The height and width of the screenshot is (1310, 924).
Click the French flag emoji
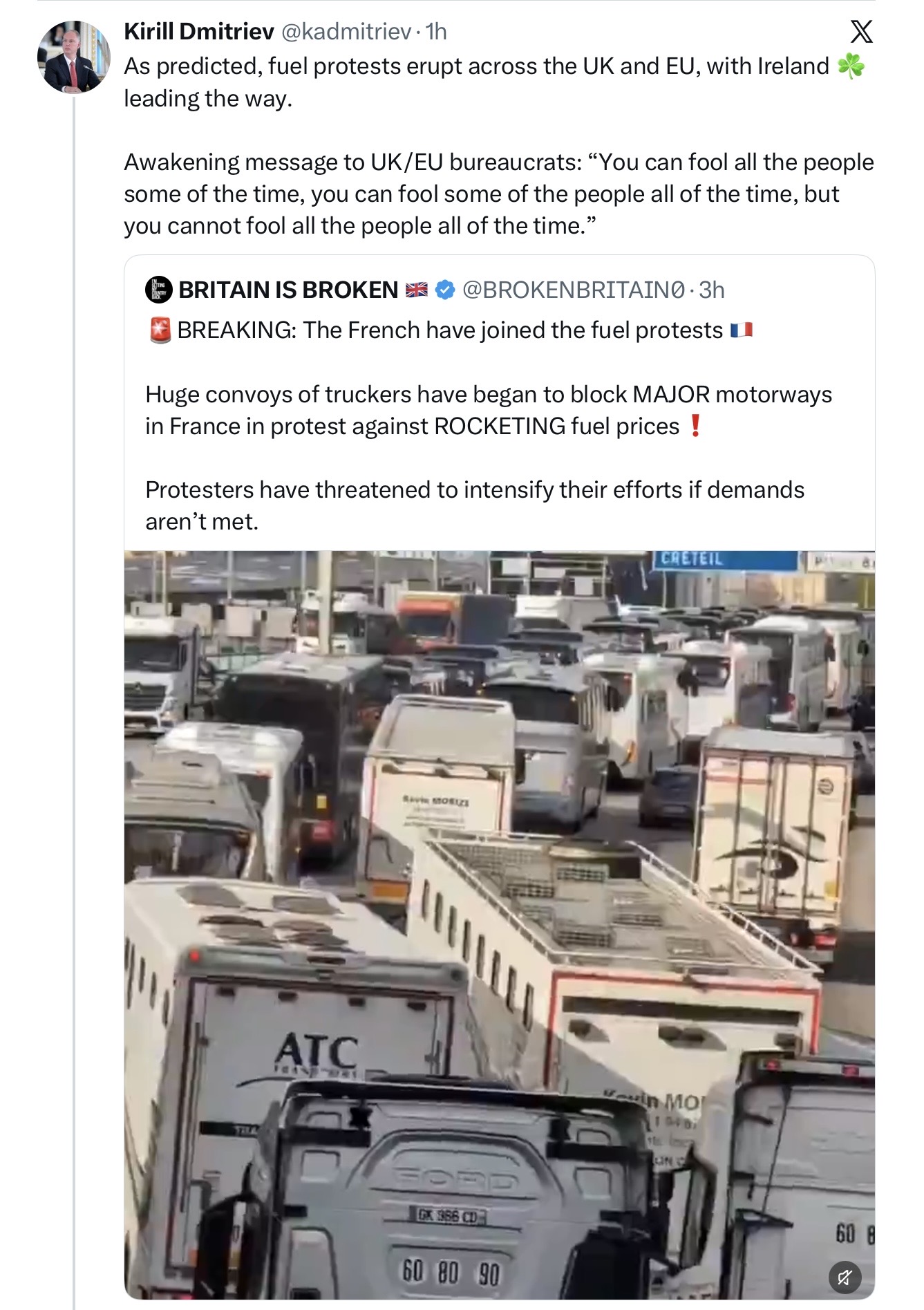point(742,330)
